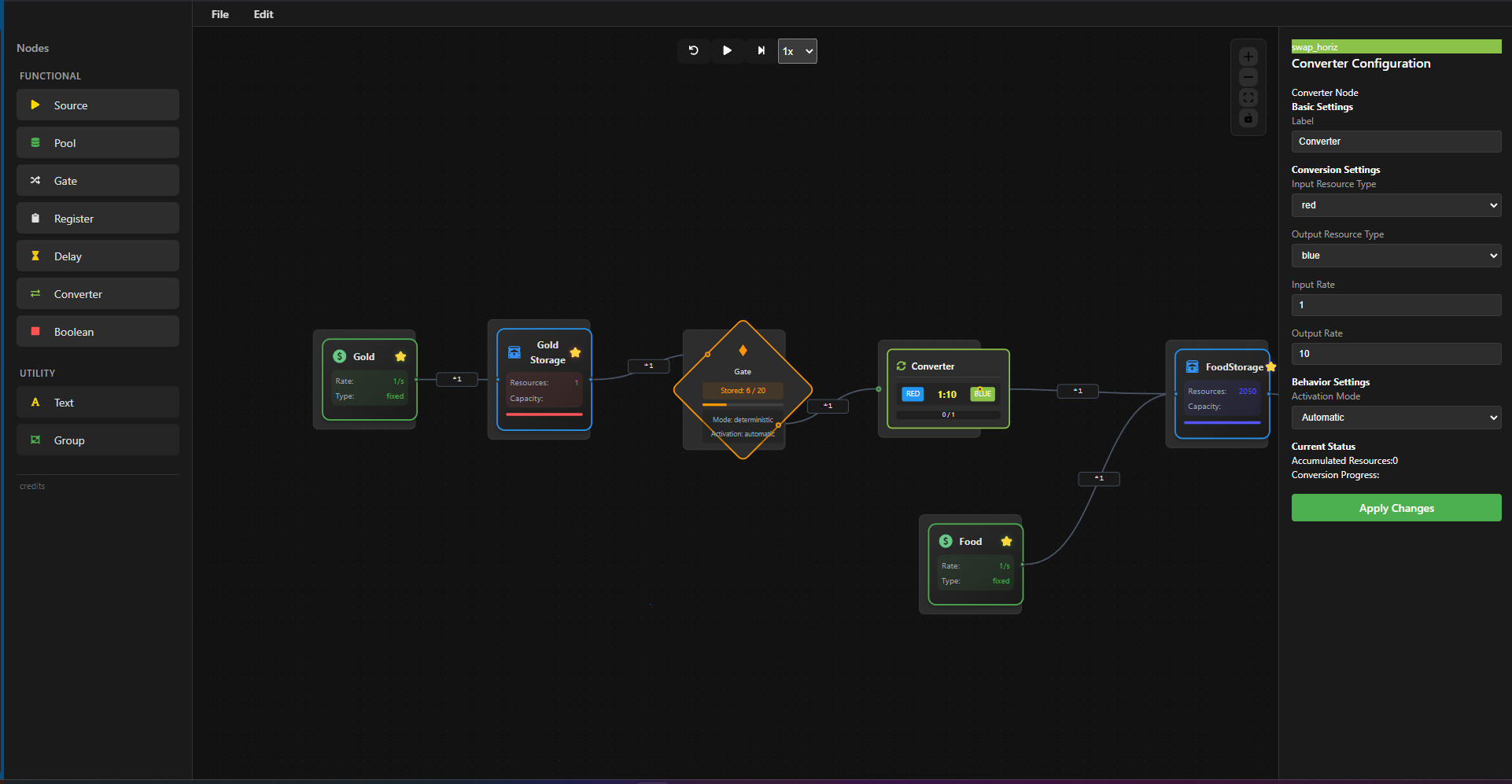Toggle the canvas interactivity lock

pos(1248,118)
